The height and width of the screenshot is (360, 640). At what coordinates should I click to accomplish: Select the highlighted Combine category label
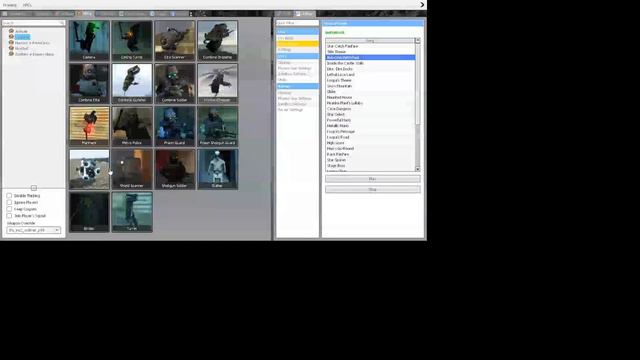22,37
